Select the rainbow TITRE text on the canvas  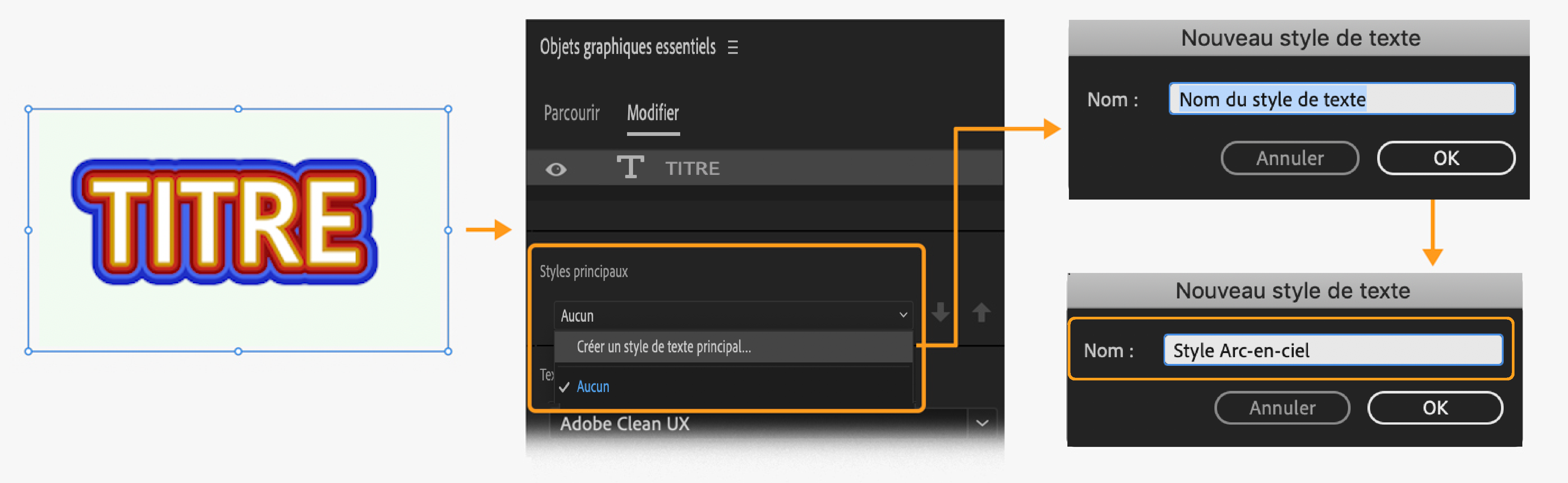[224, 222]
